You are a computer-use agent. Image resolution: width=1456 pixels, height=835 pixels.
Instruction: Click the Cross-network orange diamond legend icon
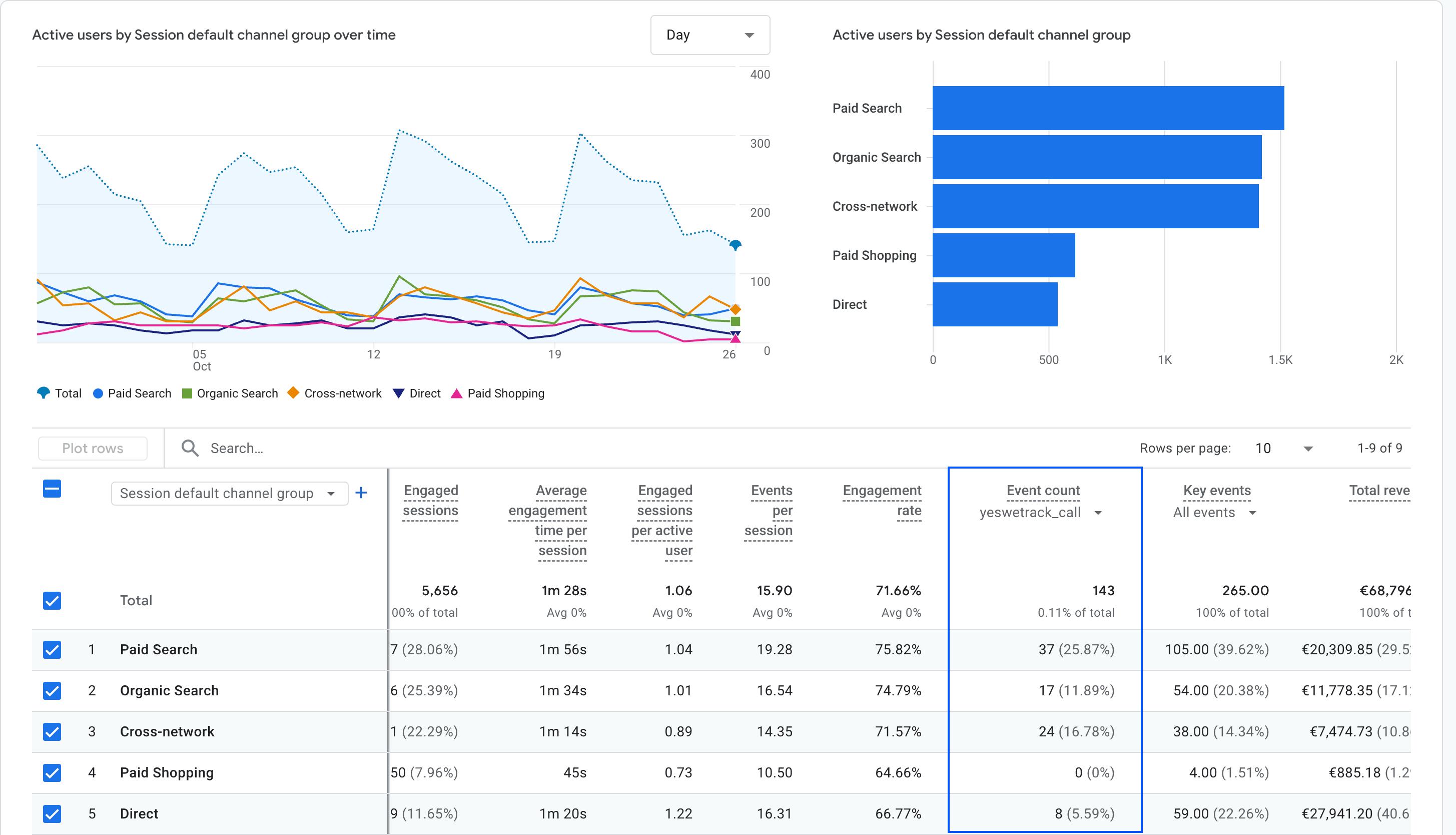(x=293, y=393)
